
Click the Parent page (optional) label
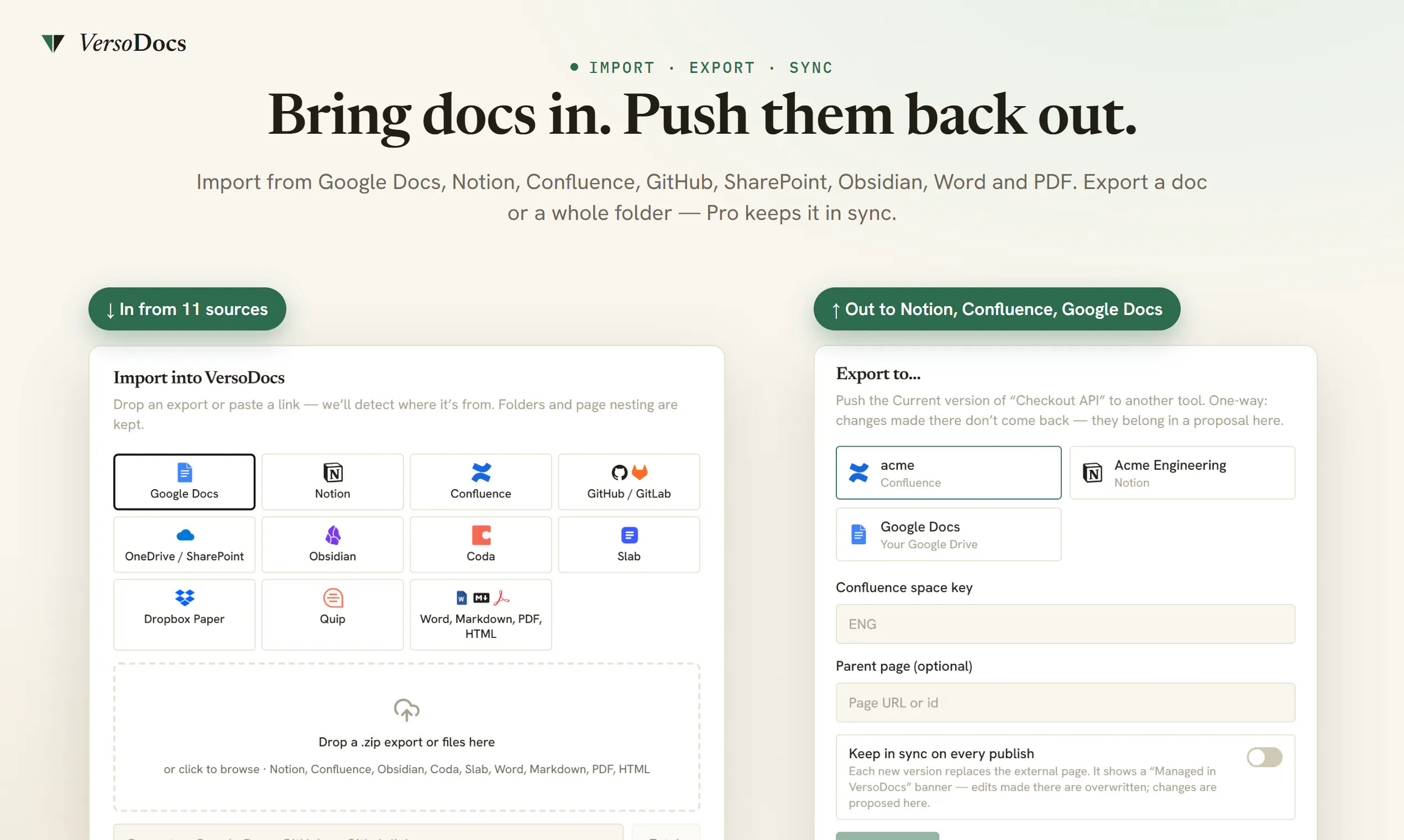pyautogui.click(x=904, y=666)
